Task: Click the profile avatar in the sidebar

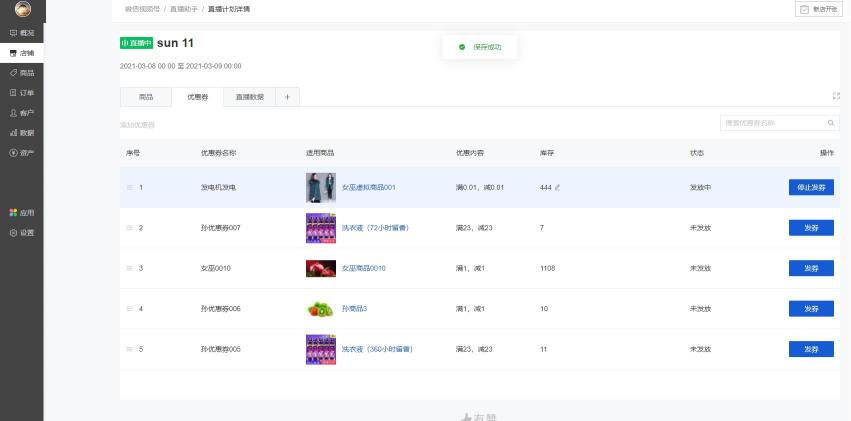Action: [23, 9]
